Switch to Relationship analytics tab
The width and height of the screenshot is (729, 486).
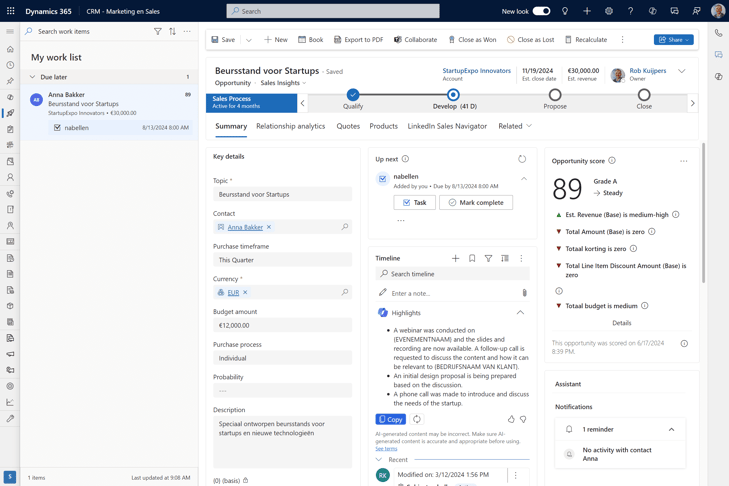coord(291,126)
